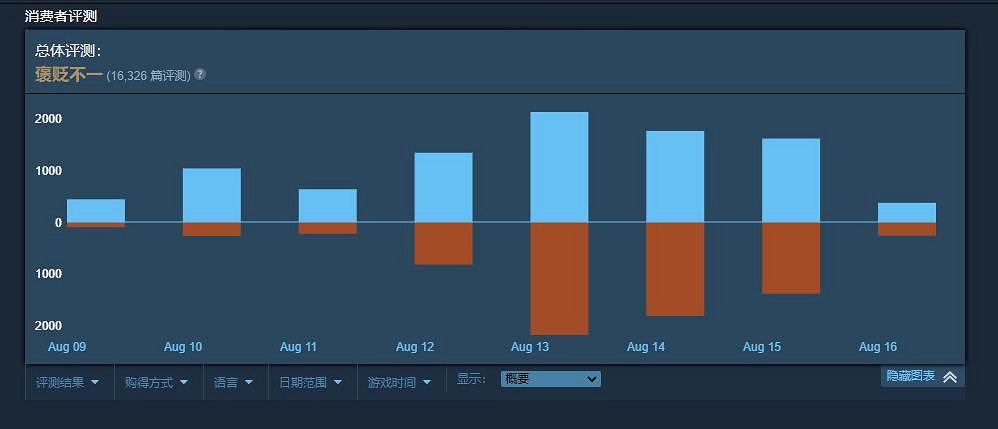
Task: Open the 语言 filter dropdown
Action: click(x=234, y=382)
